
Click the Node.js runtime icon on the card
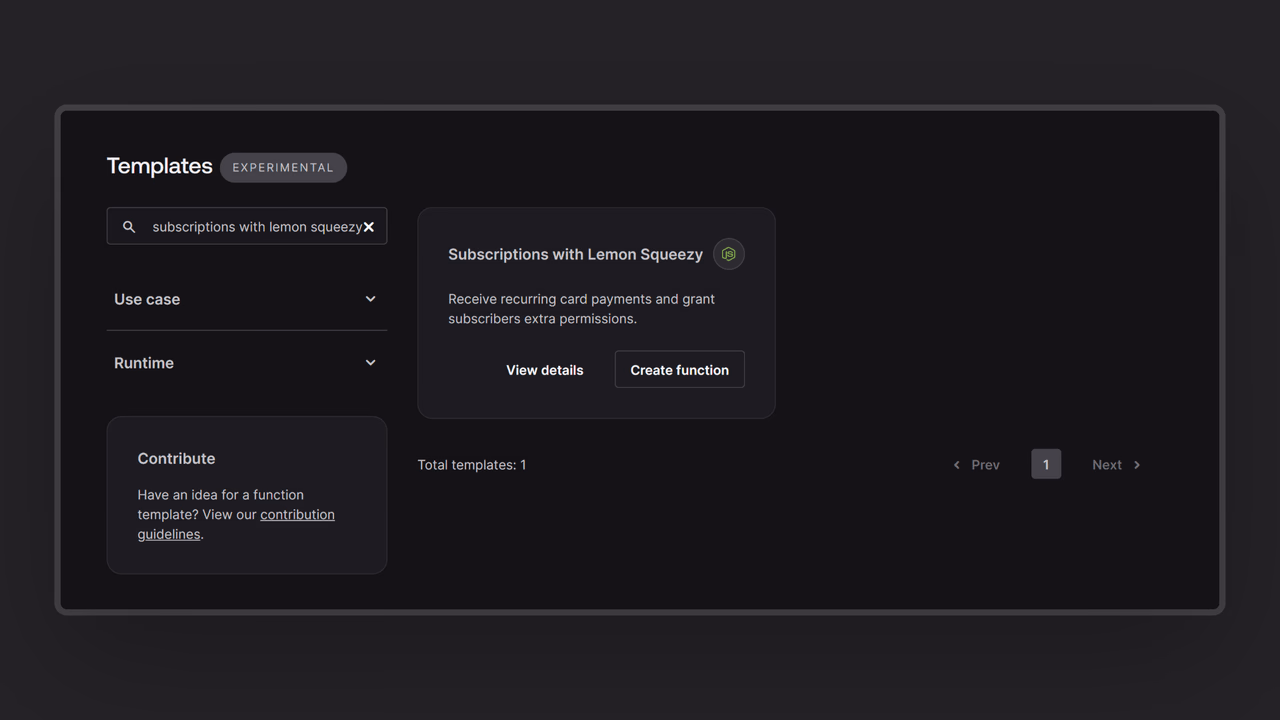(x=729, y=254)
